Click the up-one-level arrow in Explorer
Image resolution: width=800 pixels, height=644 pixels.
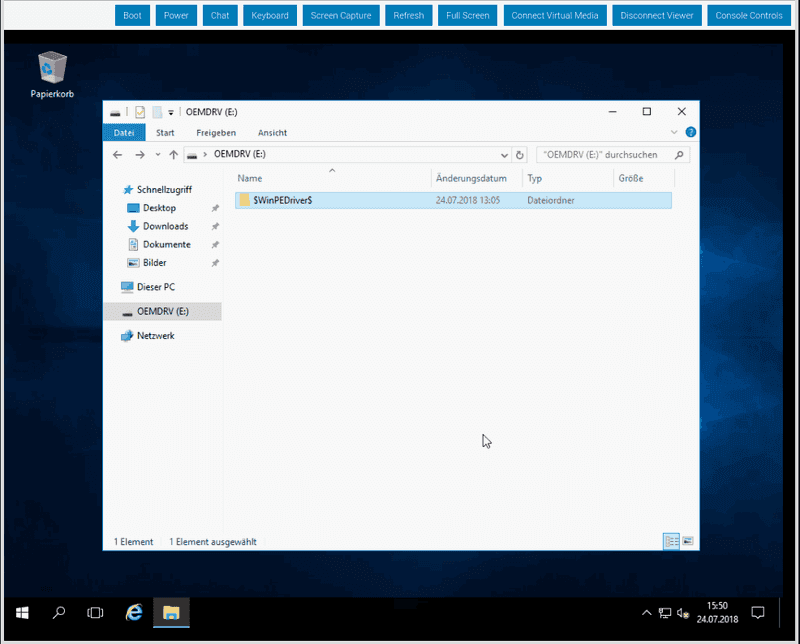tap(174, 155)
